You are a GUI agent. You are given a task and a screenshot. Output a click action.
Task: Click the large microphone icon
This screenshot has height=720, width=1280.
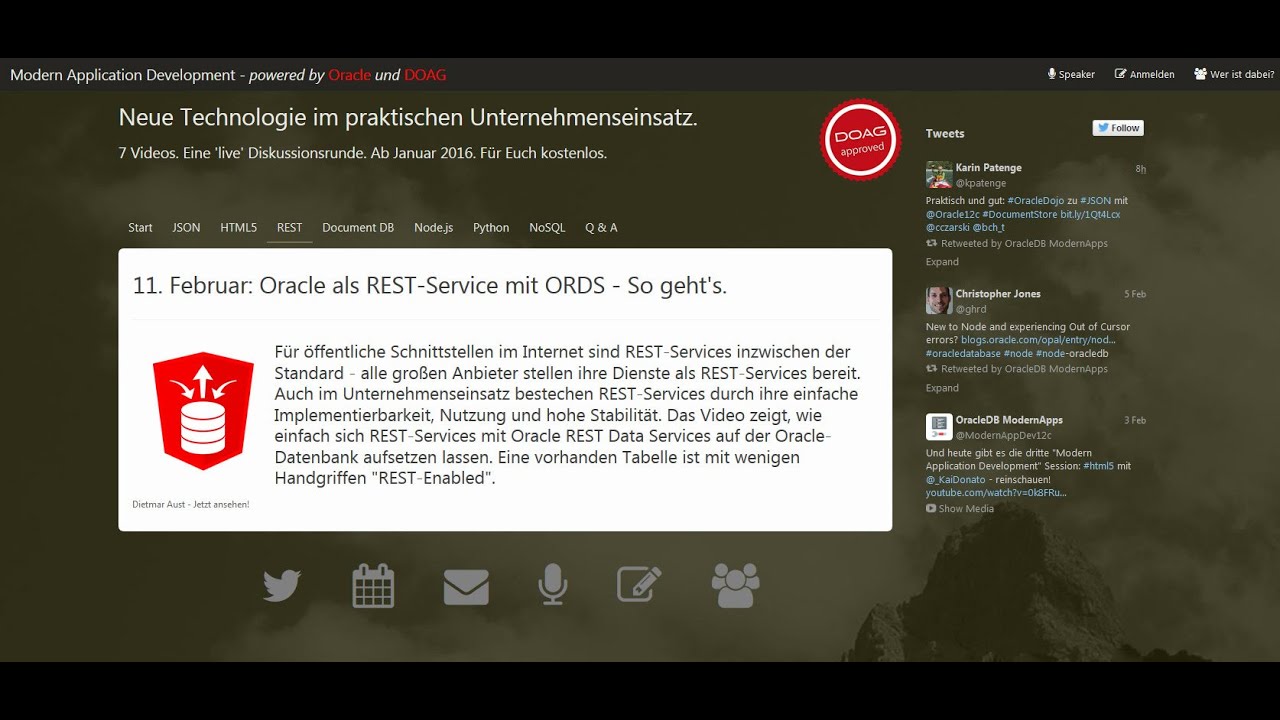tap(553, 584)
